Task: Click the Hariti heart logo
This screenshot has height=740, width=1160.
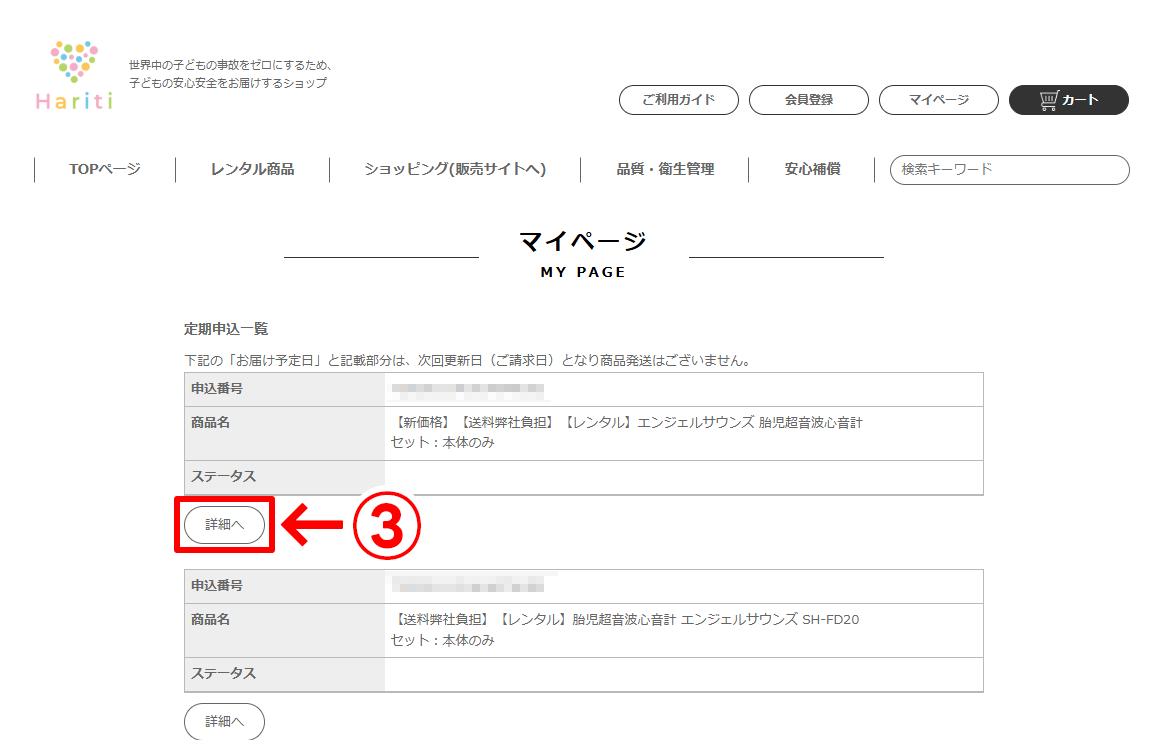Action: pos(74,75)
